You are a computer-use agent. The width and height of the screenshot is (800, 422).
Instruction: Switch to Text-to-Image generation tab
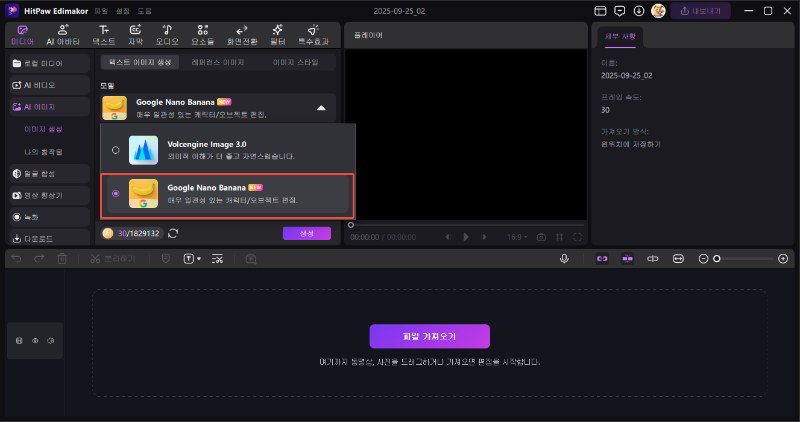click(x=140, y=62)
